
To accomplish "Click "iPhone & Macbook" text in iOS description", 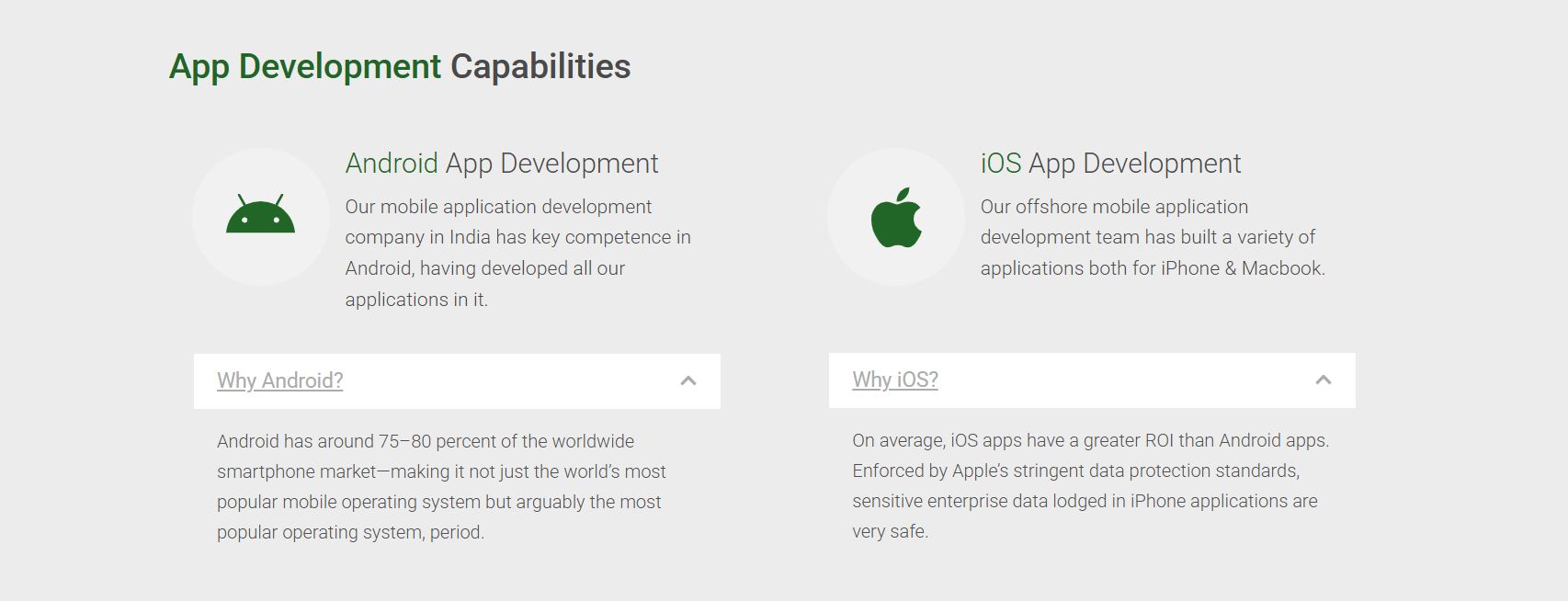I will click(1242, 268).
